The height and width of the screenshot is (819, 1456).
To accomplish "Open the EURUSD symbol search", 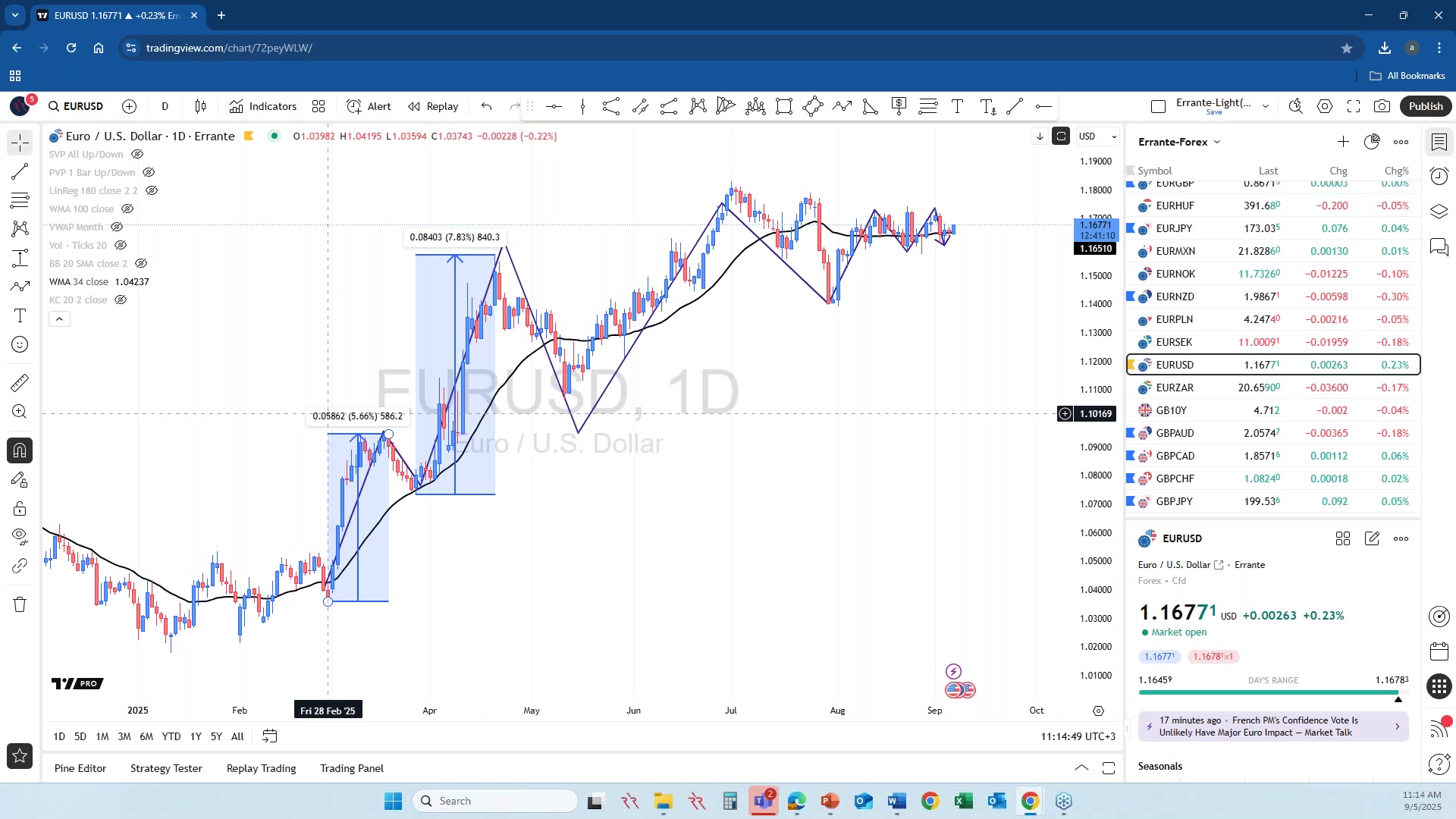I will 76,106.
